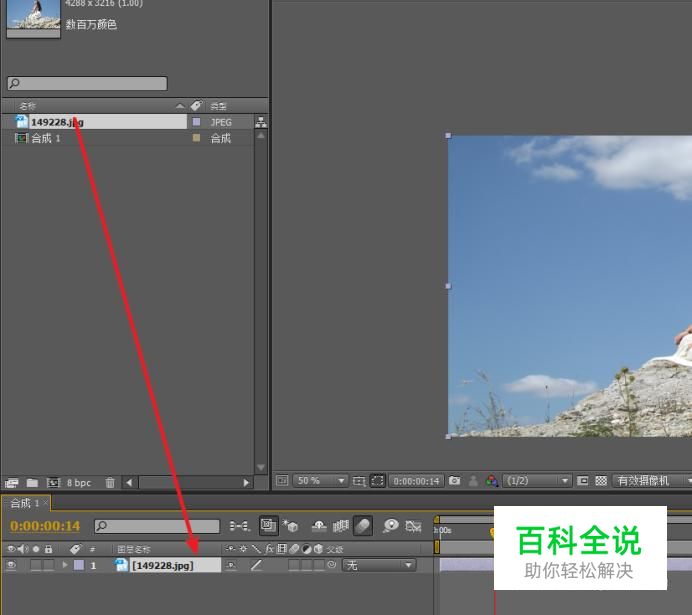Click the fx effects column header
Viewport: 692px width, 615px height.
pyautogui.click(x=270, y=549)
